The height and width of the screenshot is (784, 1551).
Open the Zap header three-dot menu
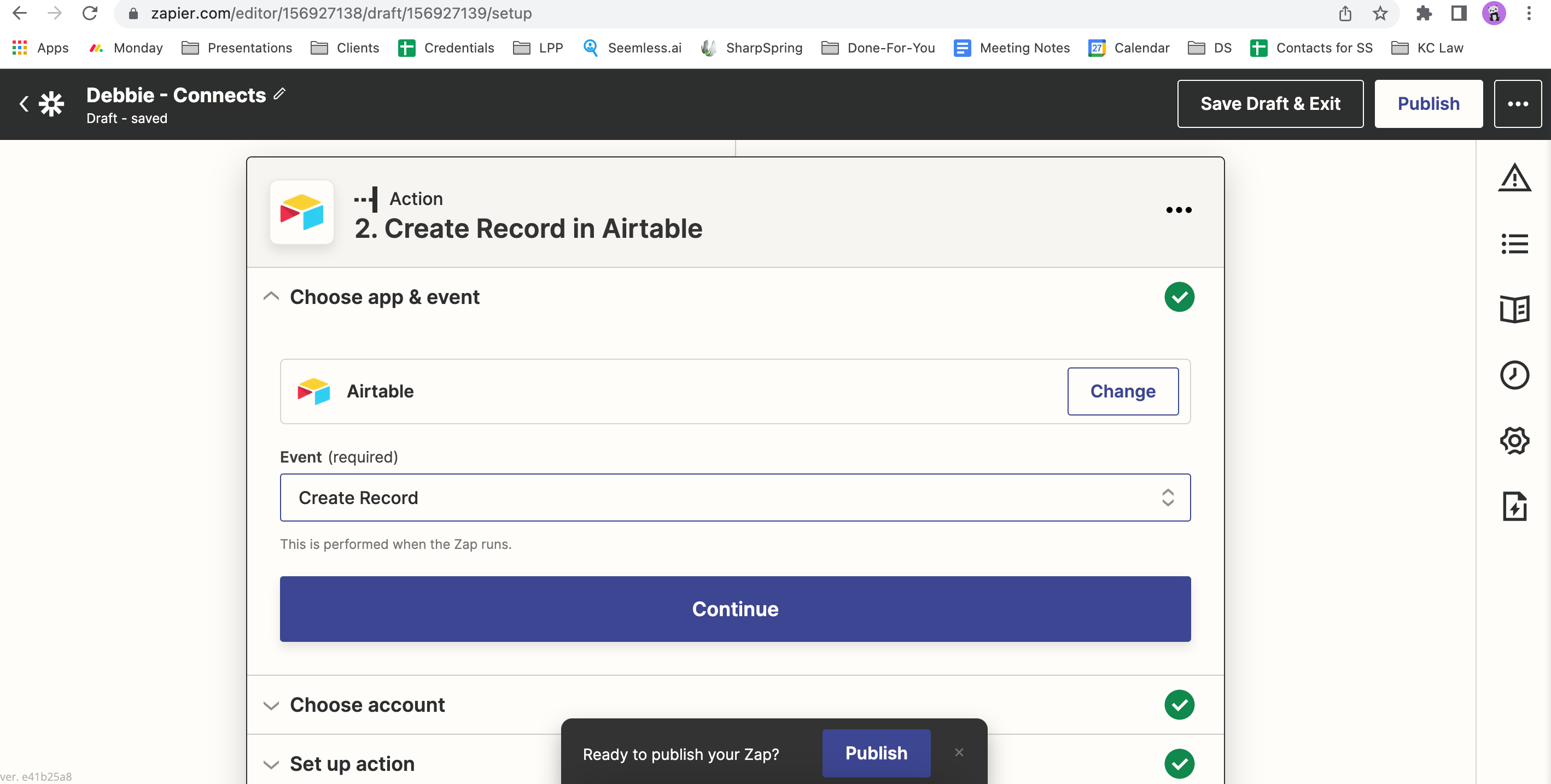tap(1517, 103)
